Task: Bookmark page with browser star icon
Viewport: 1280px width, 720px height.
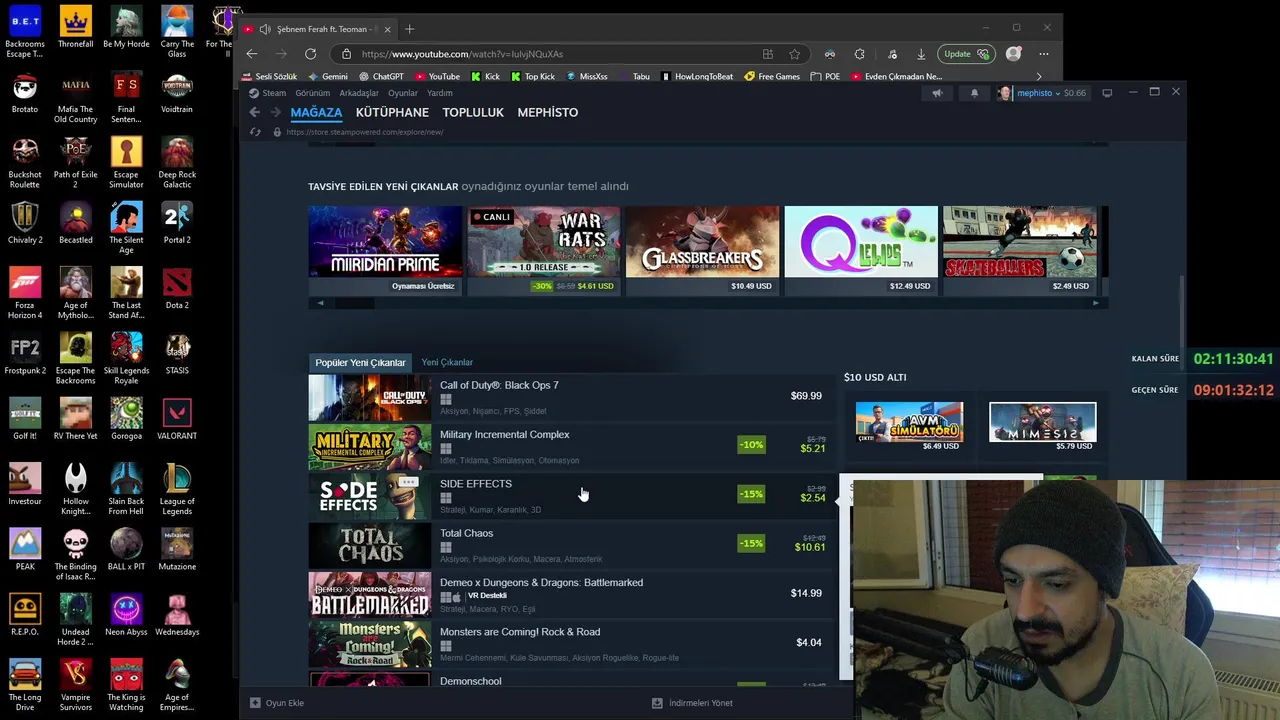Action: (x=795, y=54)
